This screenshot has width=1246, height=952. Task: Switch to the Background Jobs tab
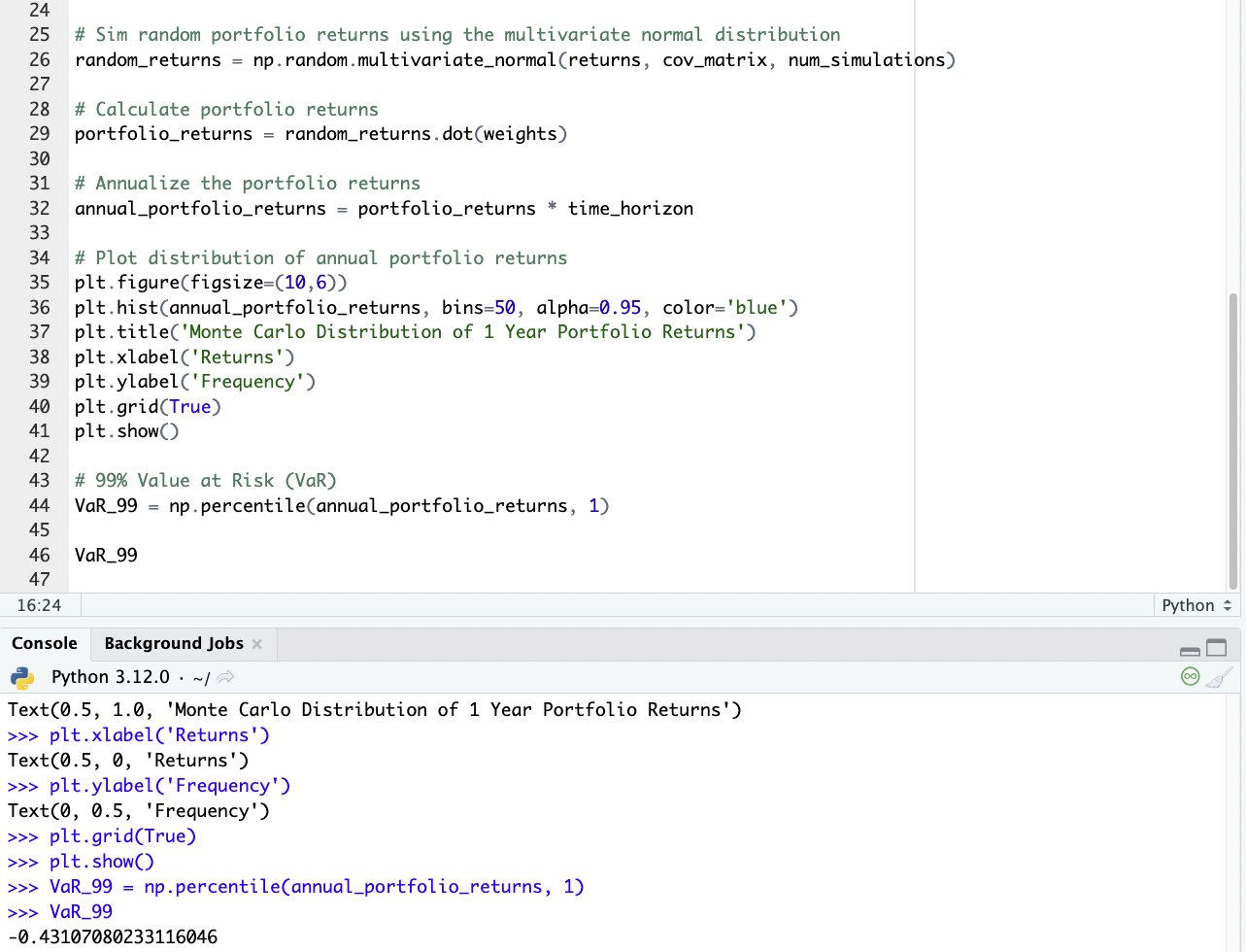point(174,643)
